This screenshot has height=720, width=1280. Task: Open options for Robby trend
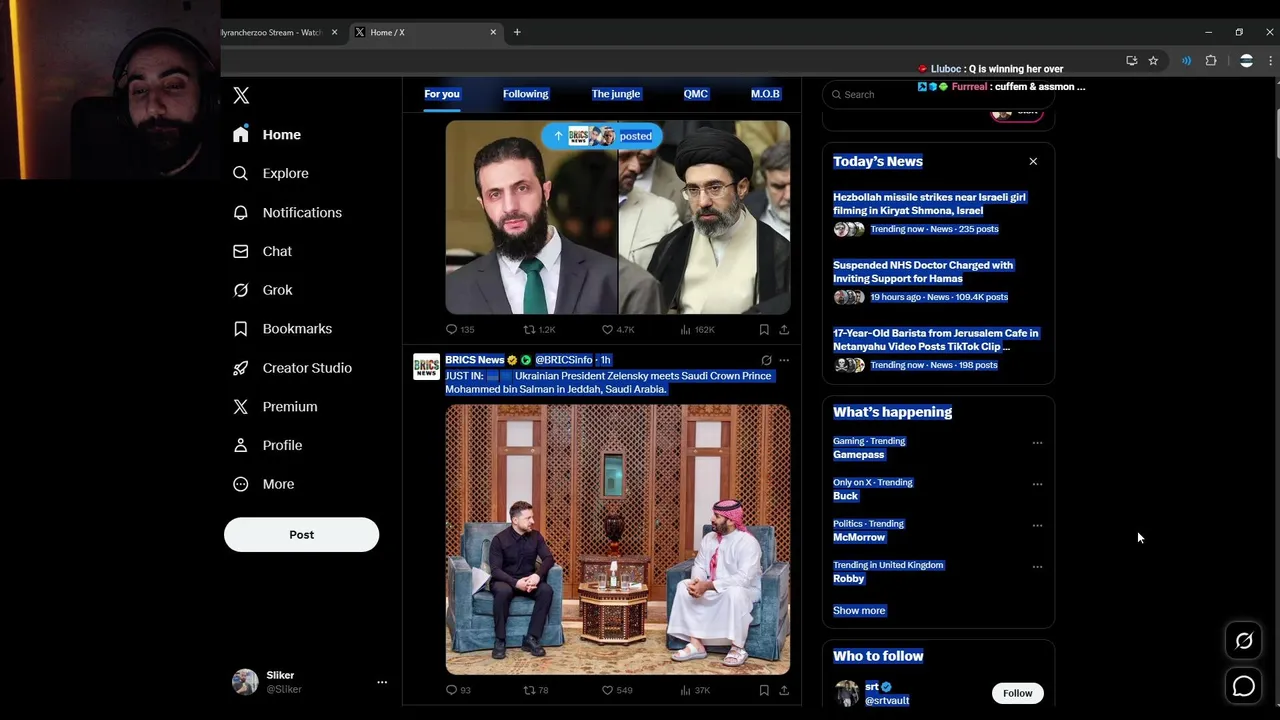pos(1037,567)
